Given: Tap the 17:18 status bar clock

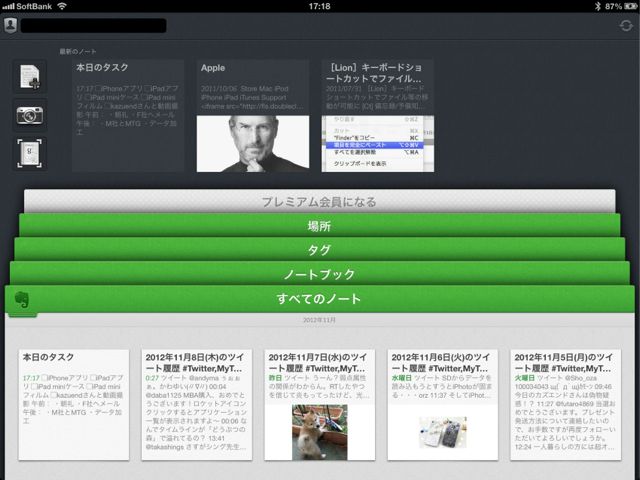Looking at the screenshot, I should click(319, 6).
